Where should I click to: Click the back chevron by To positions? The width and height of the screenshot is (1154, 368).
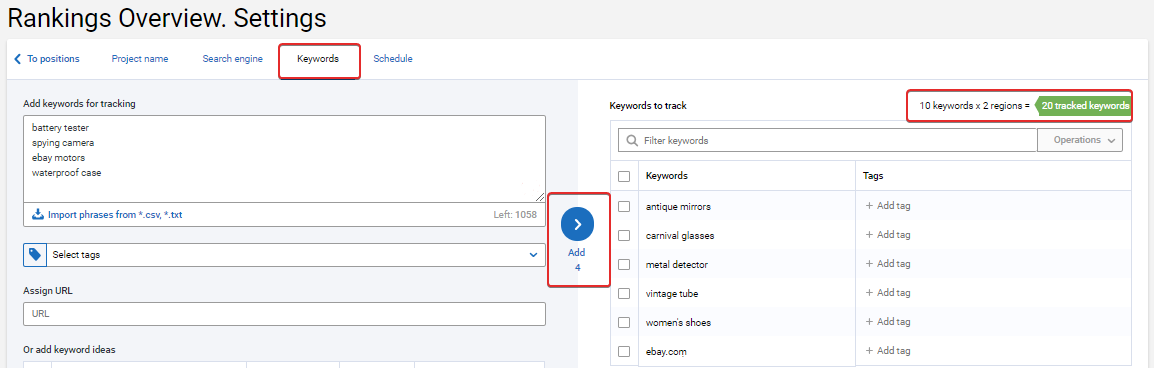18,59
